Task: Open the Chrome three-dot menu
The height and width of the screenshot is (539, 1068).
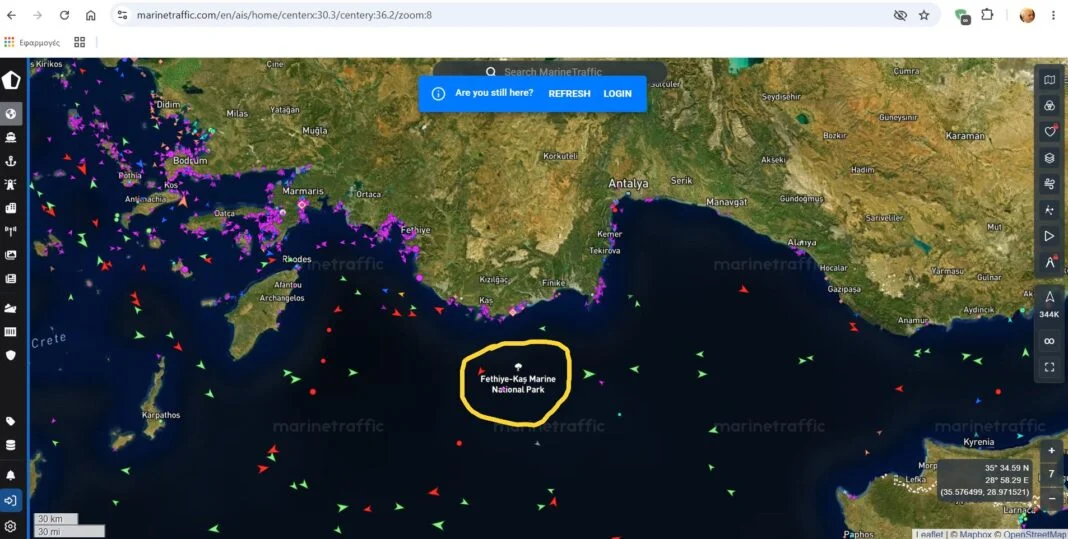Action: [1053, 15]
